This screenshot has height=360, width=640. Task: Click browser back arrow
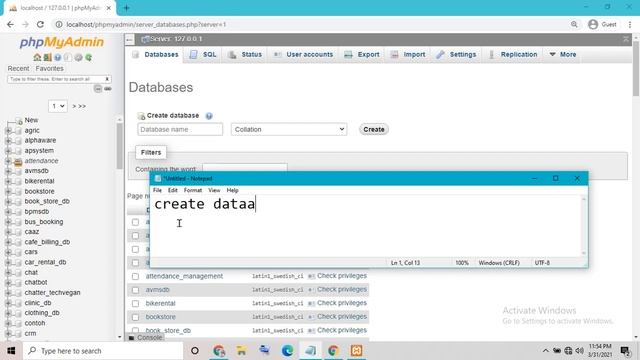tap(10, 24)
